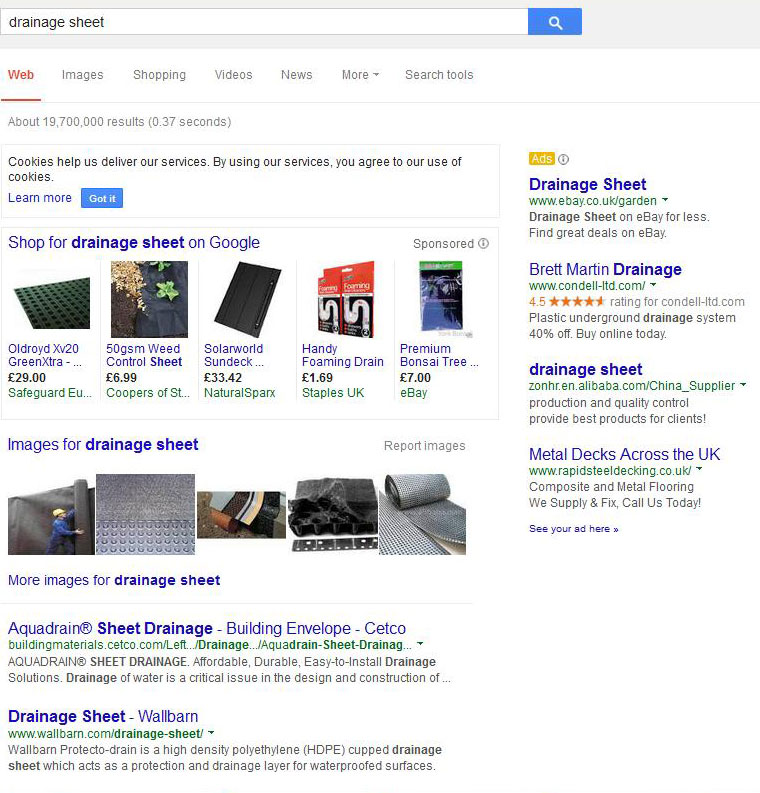
Task: Click More images for drainage sheet link
Action: point(114,580)
